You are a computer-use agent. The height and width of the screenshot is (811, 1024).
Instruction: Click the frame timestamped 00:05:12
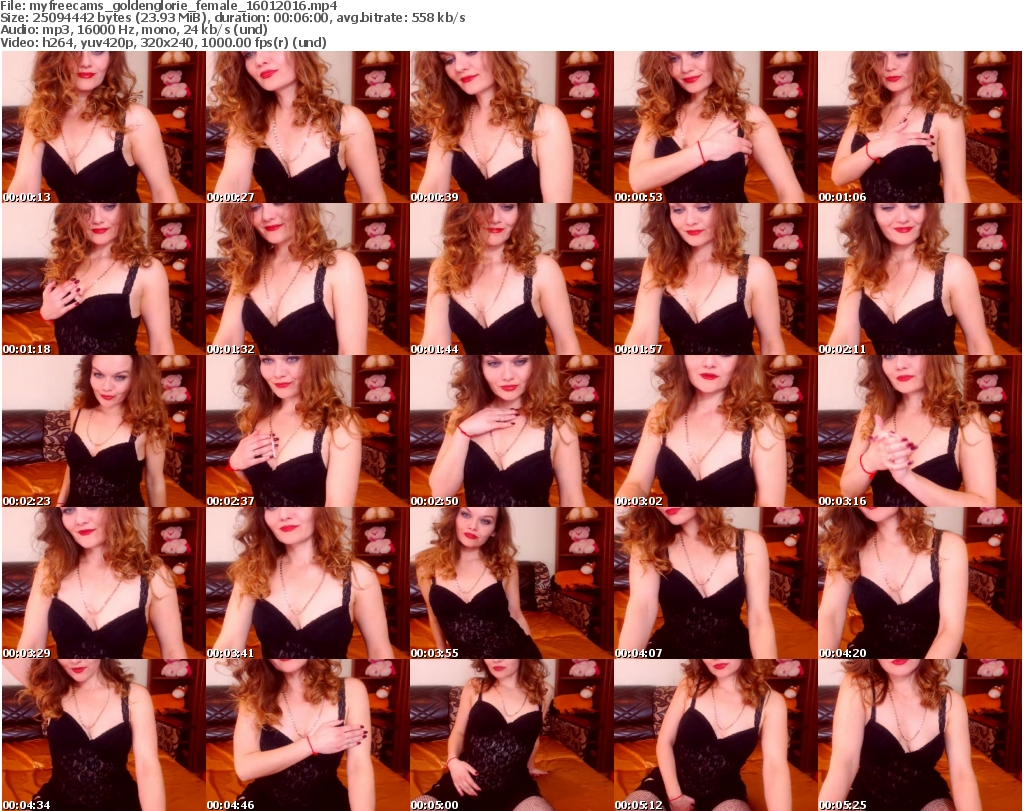715,735
